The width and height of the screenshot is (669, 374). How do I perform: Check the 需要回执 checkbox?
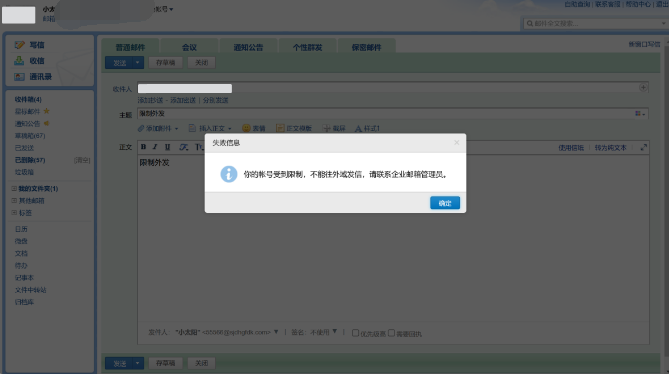point(391,333)
